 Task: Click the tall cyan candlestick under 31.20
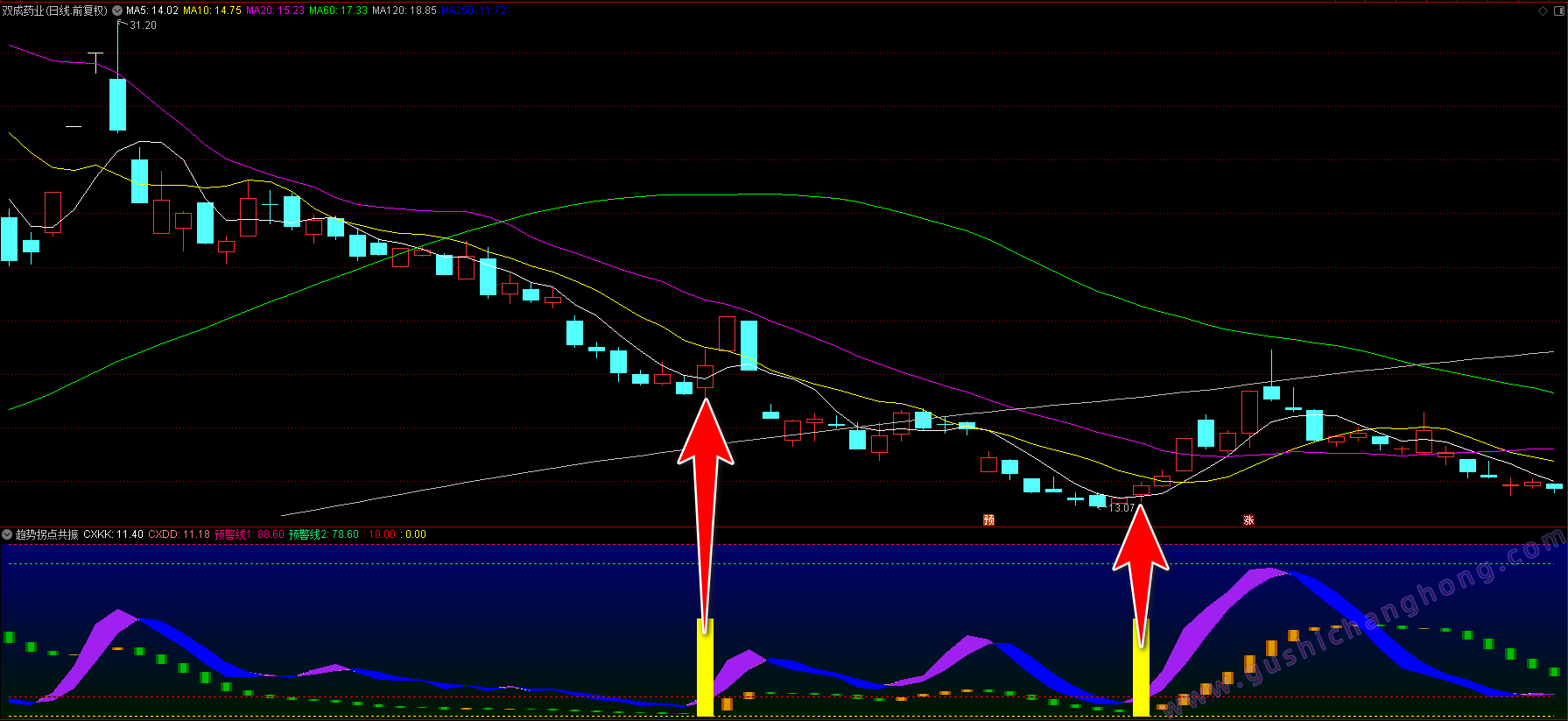point(117,104)
